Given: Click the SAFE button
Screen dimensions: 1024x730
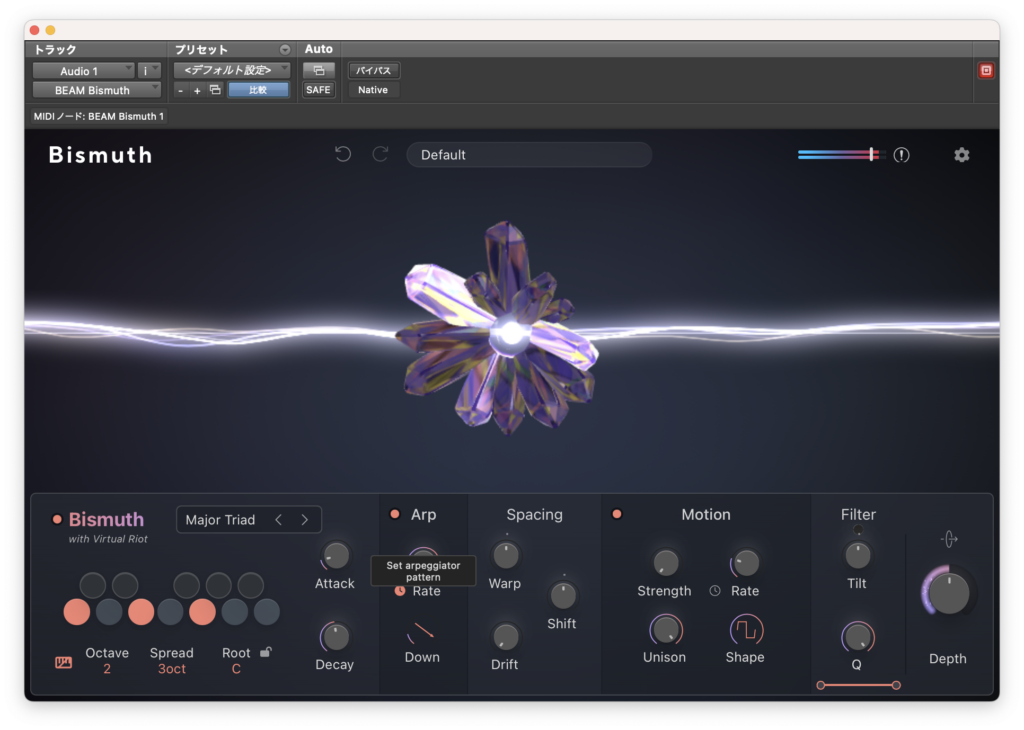Looking at the screenshot, I should (x=319, y=90).
